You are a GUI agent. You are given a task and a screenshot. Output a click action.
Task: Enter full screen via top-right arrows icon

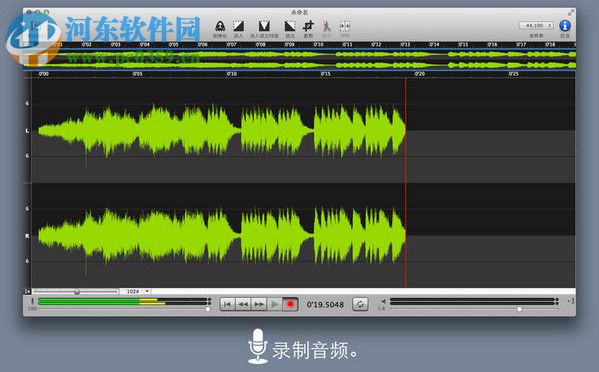pyautogui.click(x=570, y=12)
